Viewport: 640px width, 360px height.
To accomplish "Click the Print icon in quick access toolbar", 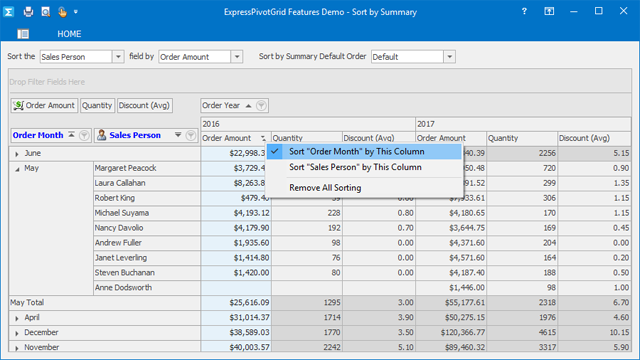I will [x=28, y=12].
